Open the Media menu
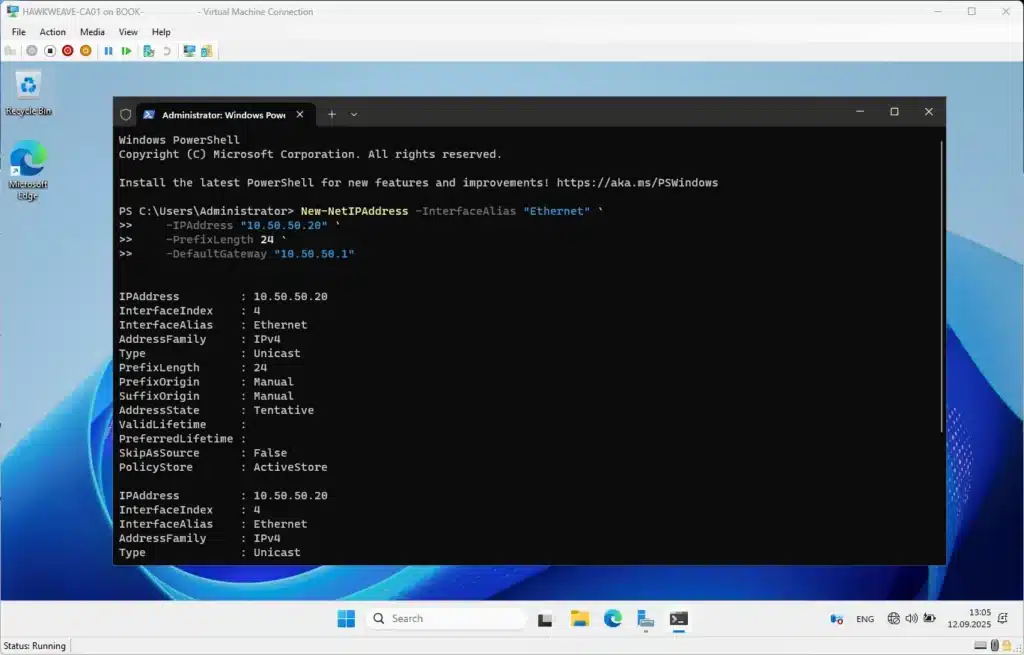Screen dimensions: 1024x655 [92, 32]
